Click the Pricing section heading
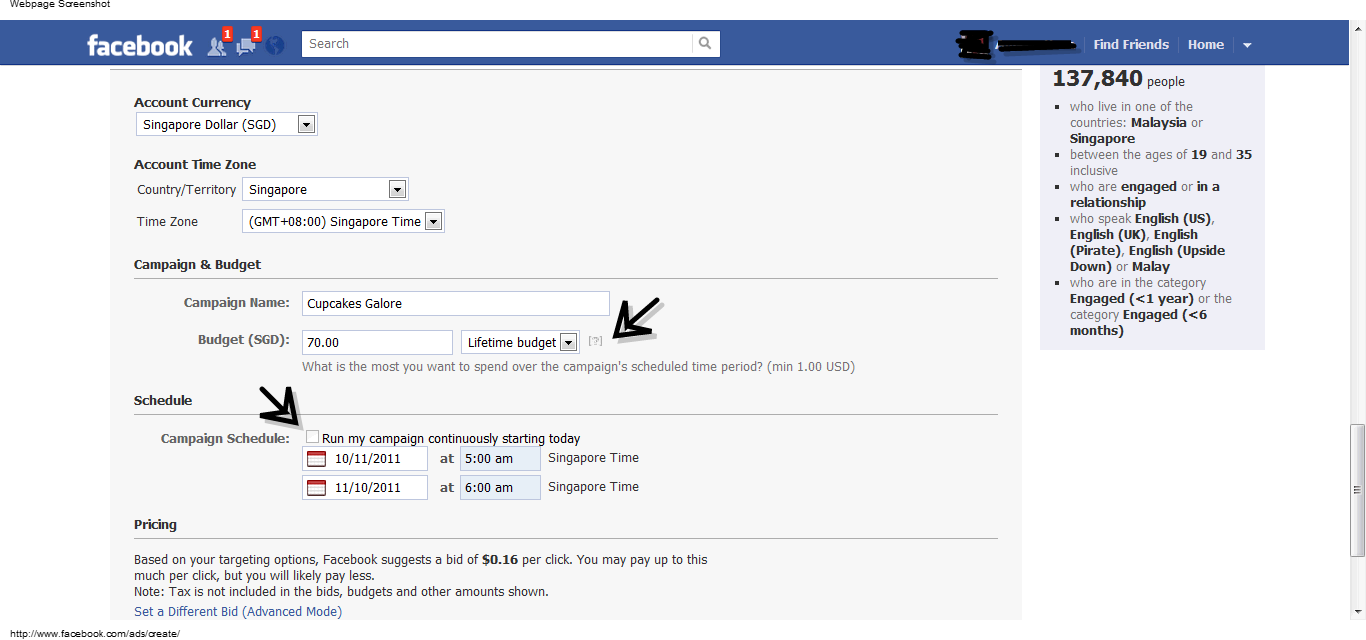1366x640 pixels. coord(155,525)
